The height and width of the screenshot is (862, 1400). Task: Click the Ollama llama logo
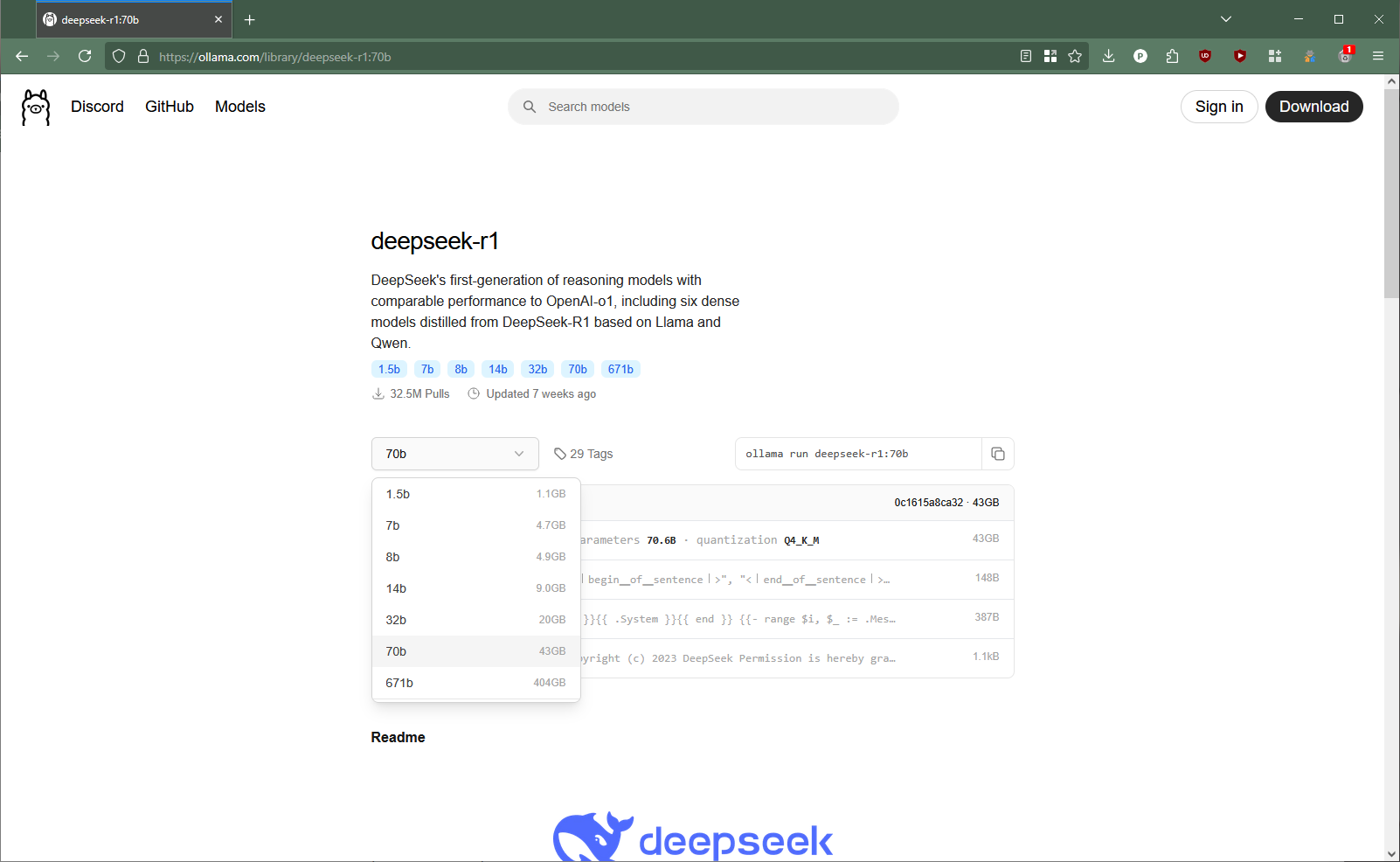36,107
